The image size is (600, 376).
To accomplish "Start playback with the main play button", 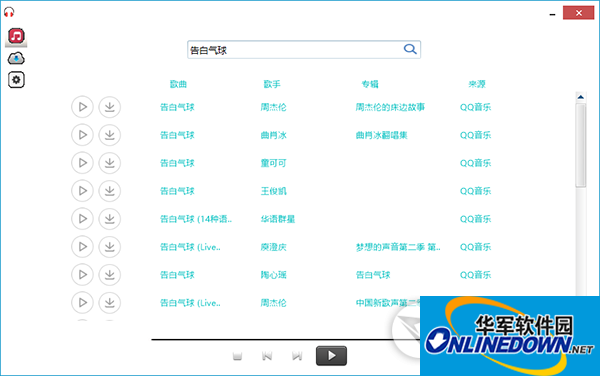I will coord(331,356).
